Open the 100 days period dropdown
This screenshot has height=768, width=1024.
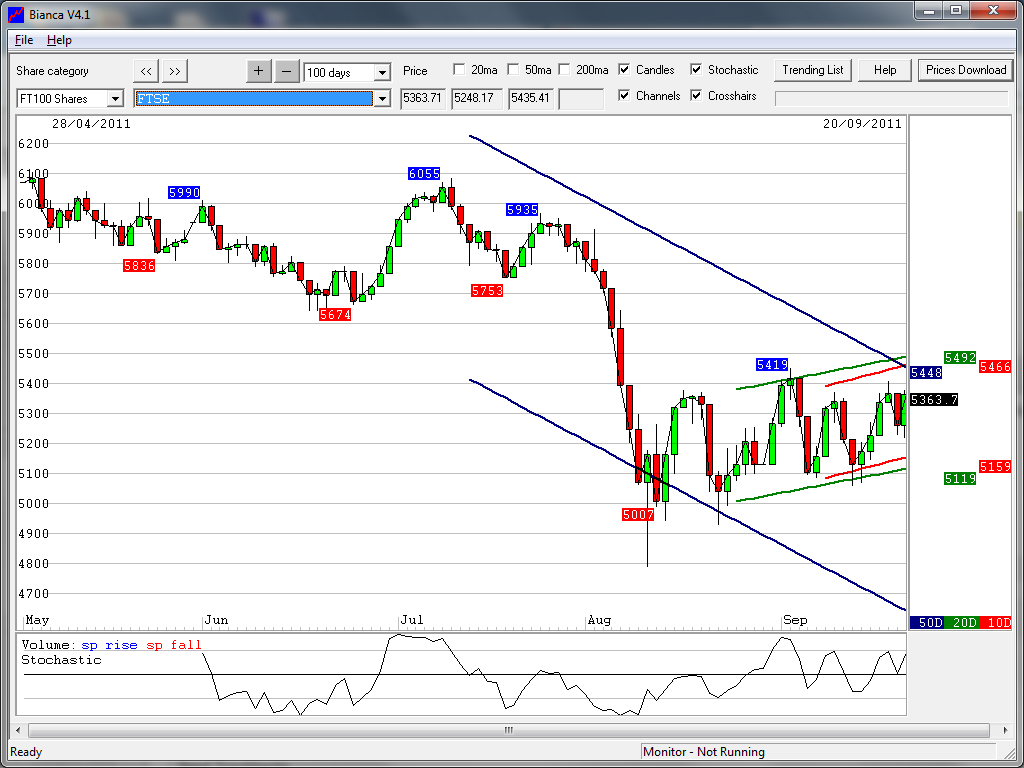tap(381, 73)
